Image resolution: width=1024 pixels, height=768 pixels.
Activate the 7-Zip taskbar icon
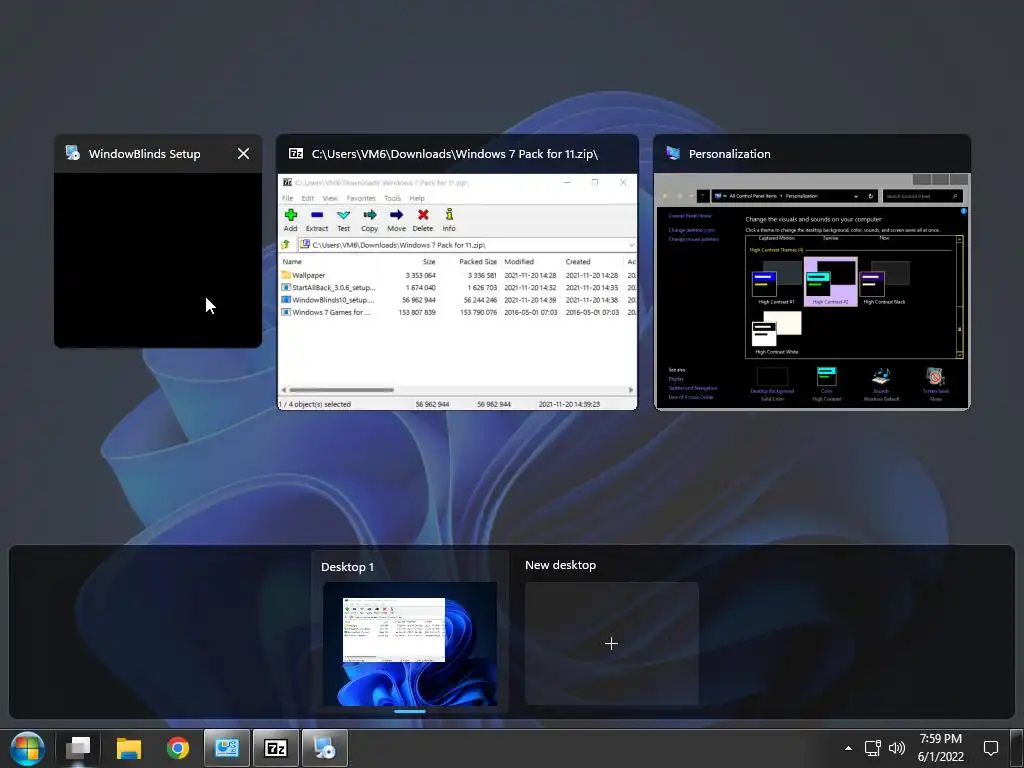pyautogui.click(x=276, y=748)
